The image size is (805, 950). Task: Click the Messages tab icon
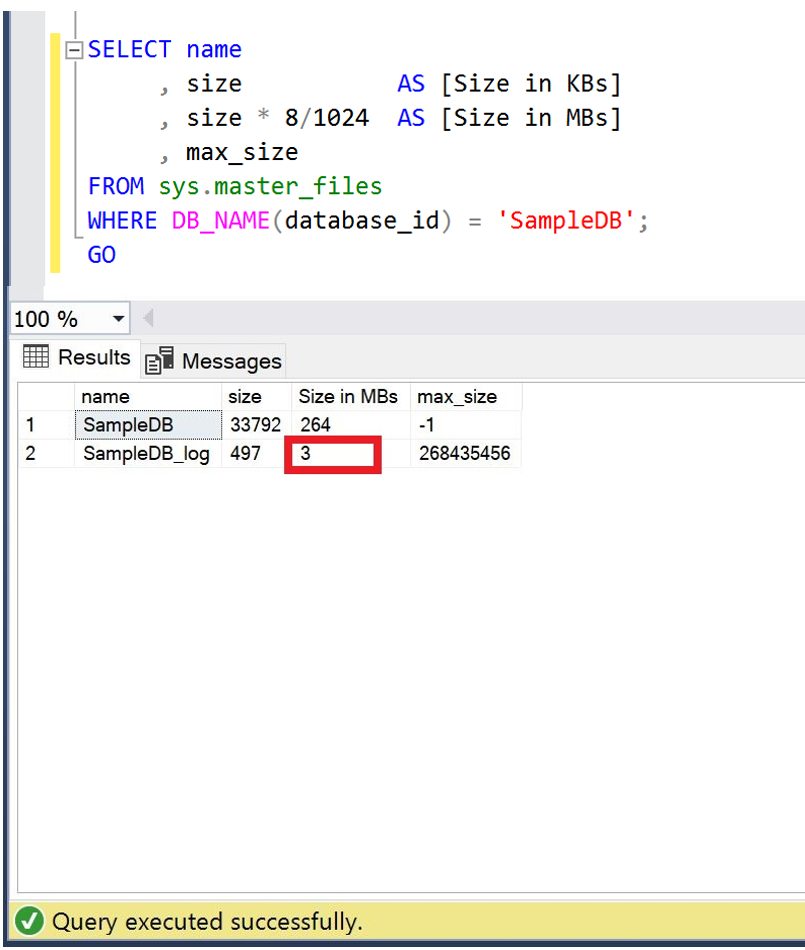(159, 360)
